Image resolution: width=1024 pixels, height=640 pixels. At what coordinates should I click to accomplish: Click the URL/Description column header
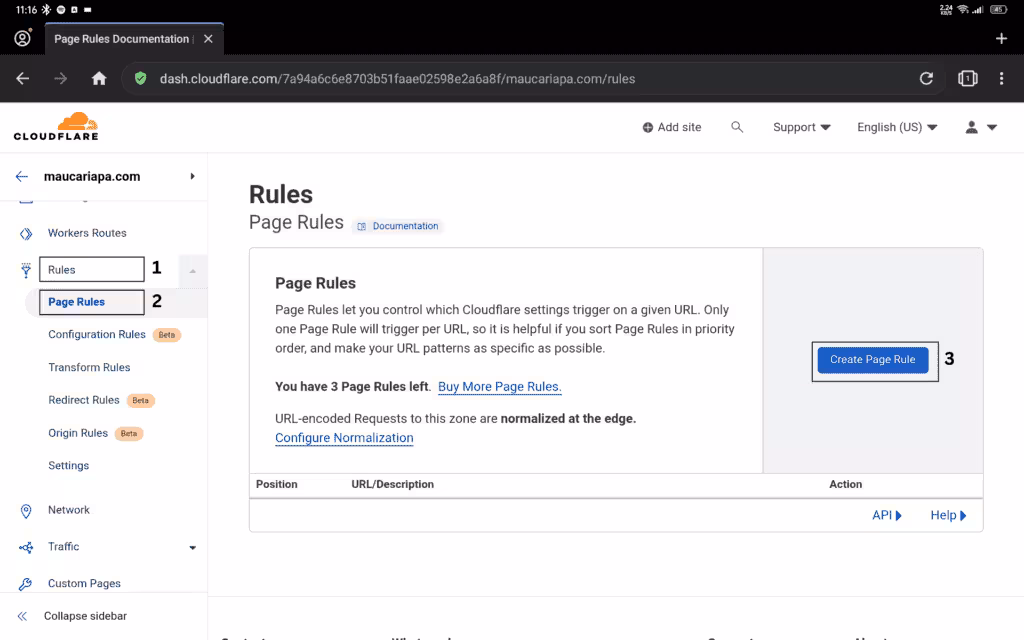(x=392, y=484)
